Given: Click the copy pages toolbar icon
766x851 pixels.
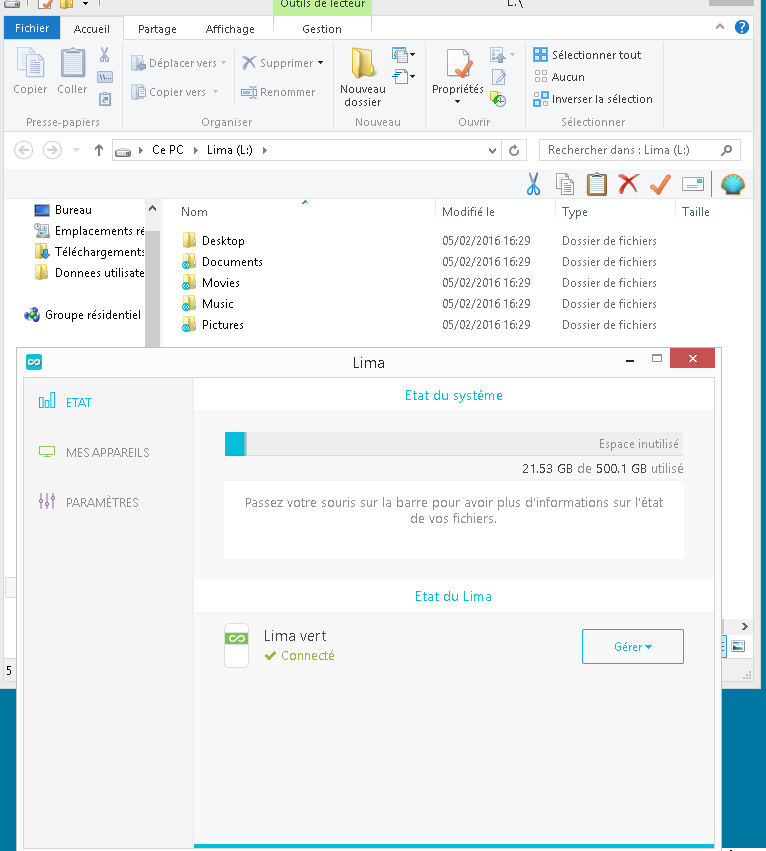Looking at the screenshot, I should click(565, 184).
